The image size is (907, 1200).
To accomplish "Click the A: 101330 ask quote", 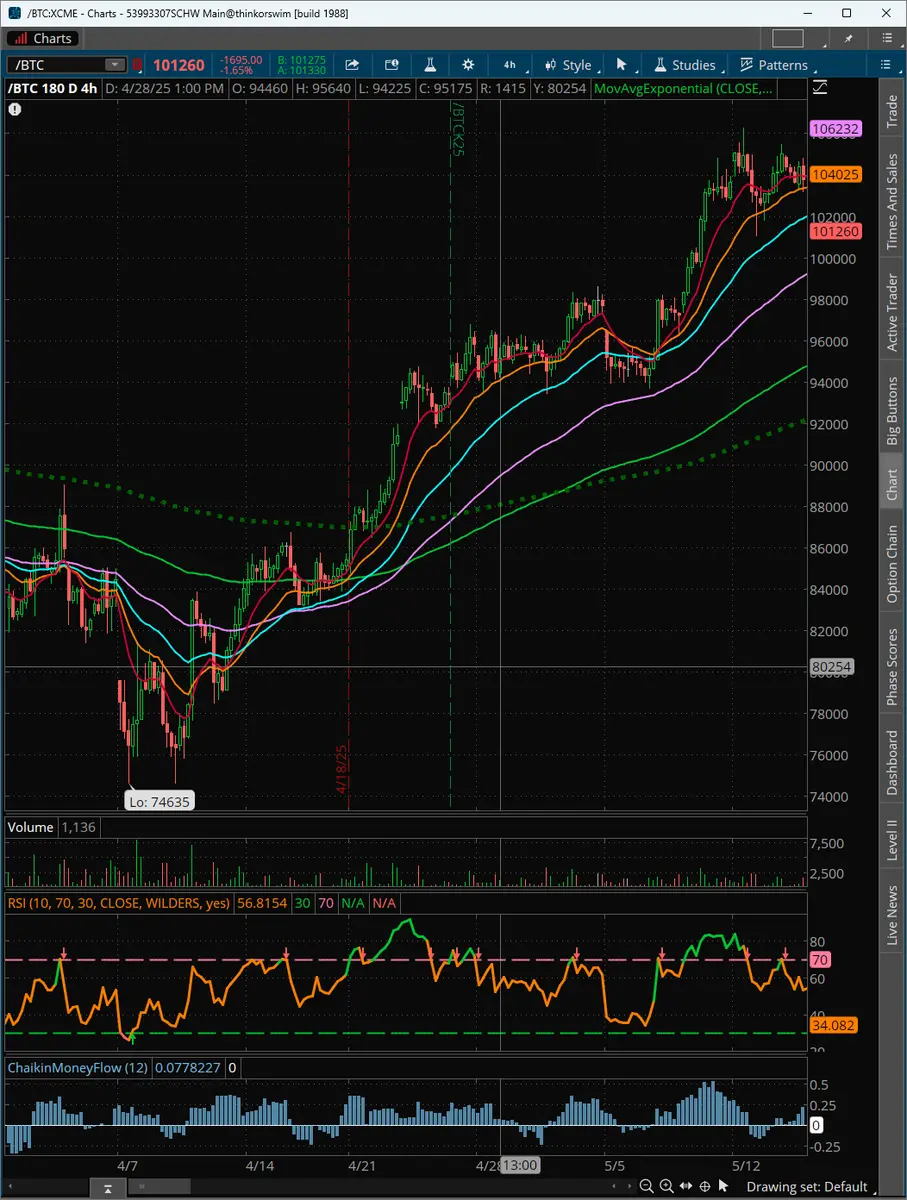I will click(302, 71).
